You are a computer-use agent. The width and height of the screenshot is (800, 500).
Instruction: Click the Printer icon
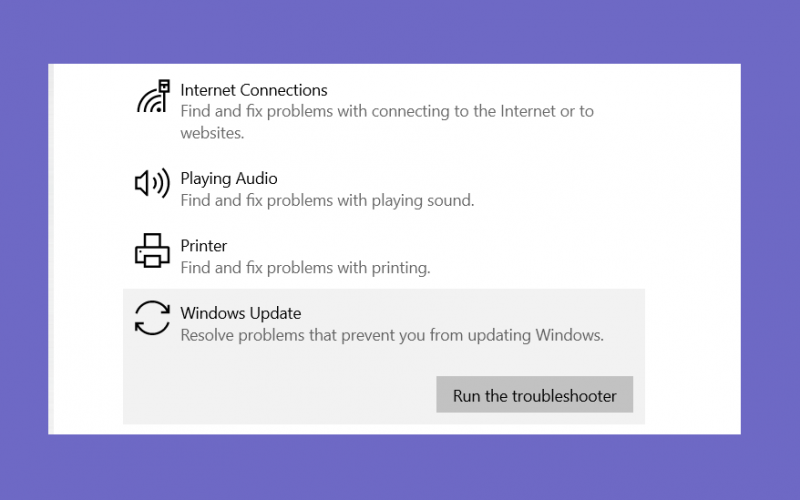[x=152, y=251]
